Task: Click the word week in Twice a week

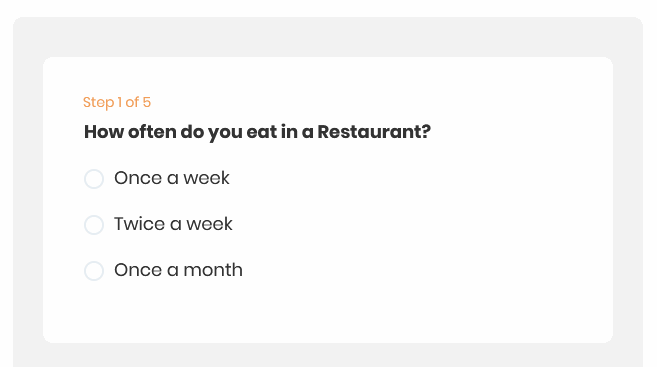Action: 210,224
